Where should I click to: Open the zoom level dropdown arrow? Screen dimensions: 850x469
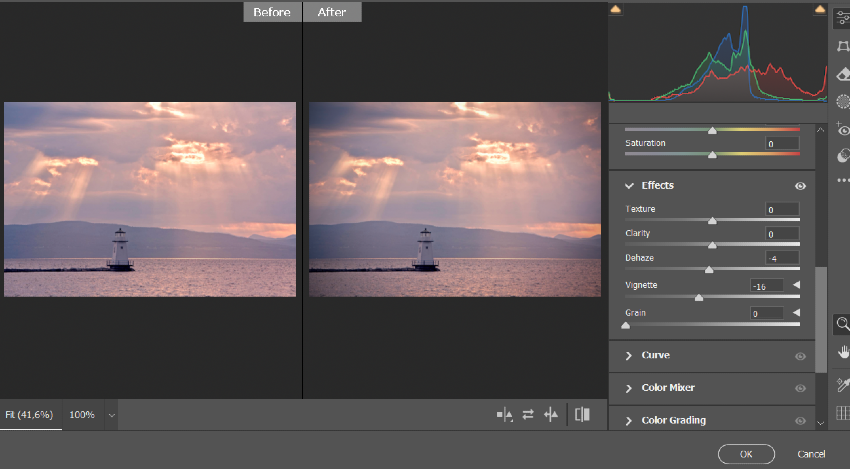coord(111,414)
